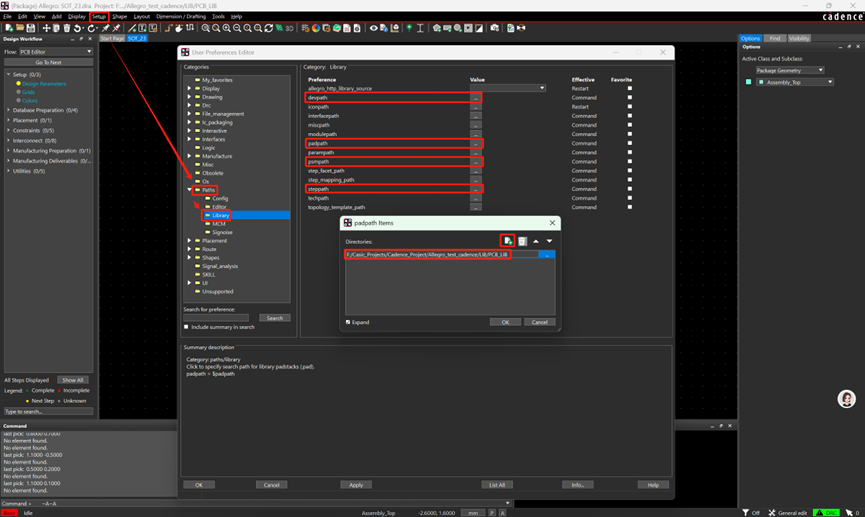This screenshot has height=517, width=865.
Task: Click the Go To Next workflow button
Action: point(49,62)
